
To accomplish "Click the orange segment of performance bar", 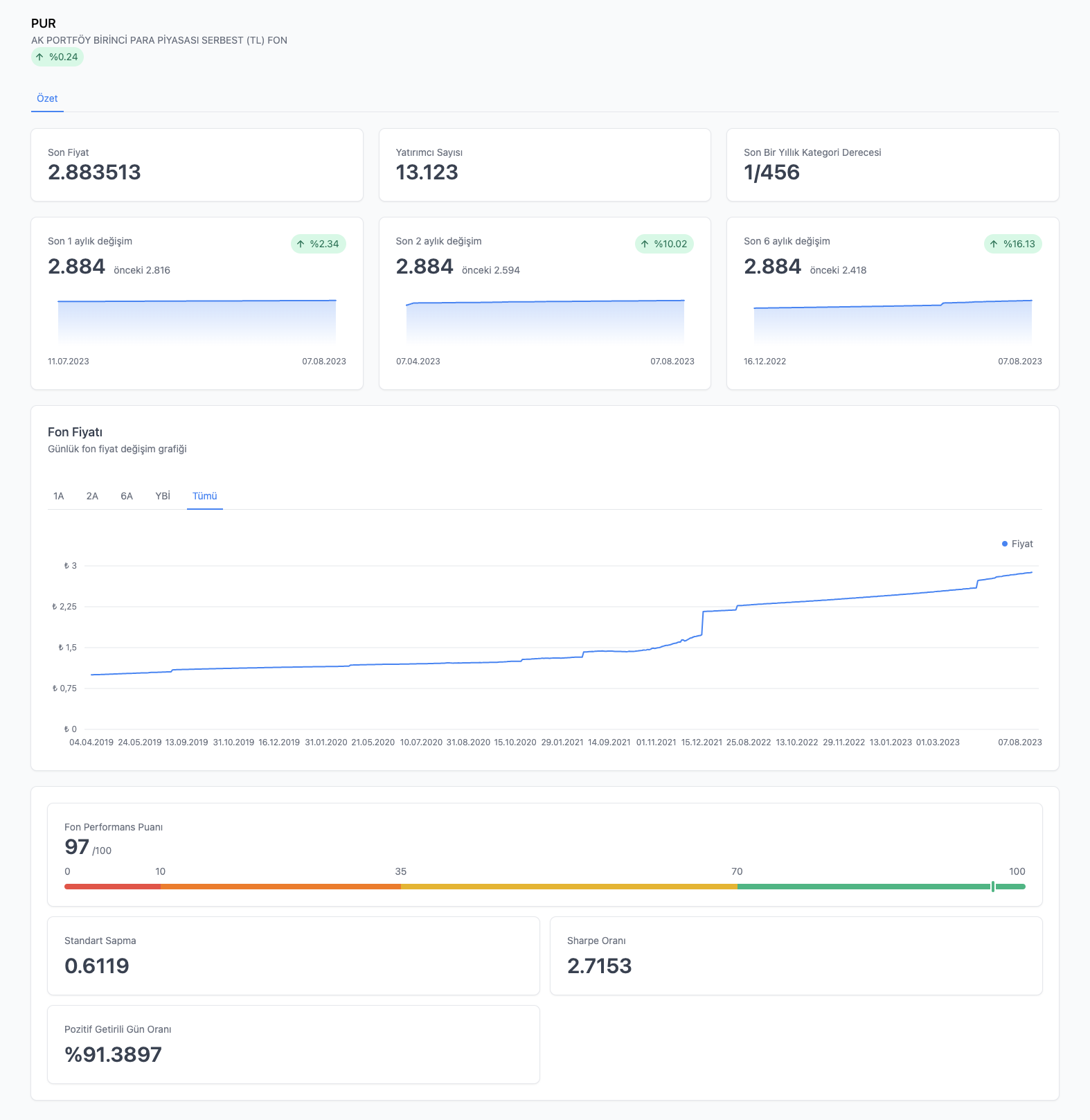I will (280, 887).
